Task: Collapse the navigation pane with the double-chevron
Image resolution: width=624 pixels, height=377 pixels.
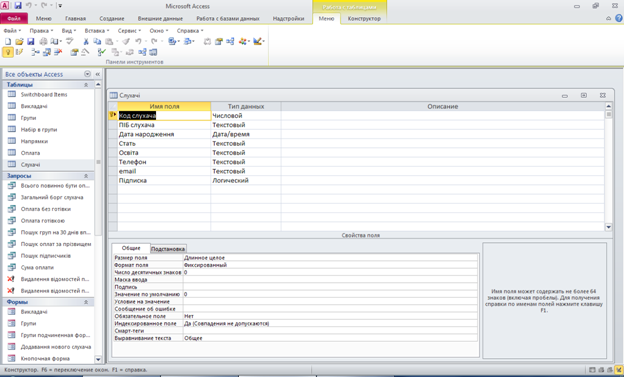Action: point(98,74)
